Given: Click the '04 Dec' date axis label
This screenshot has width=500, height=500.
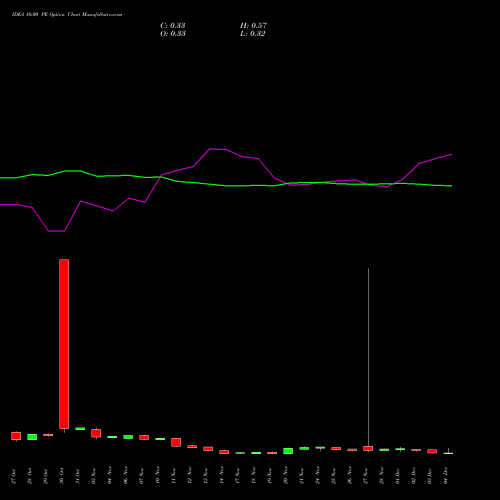Looking at the screenshot, I should (x=445, y=476).
